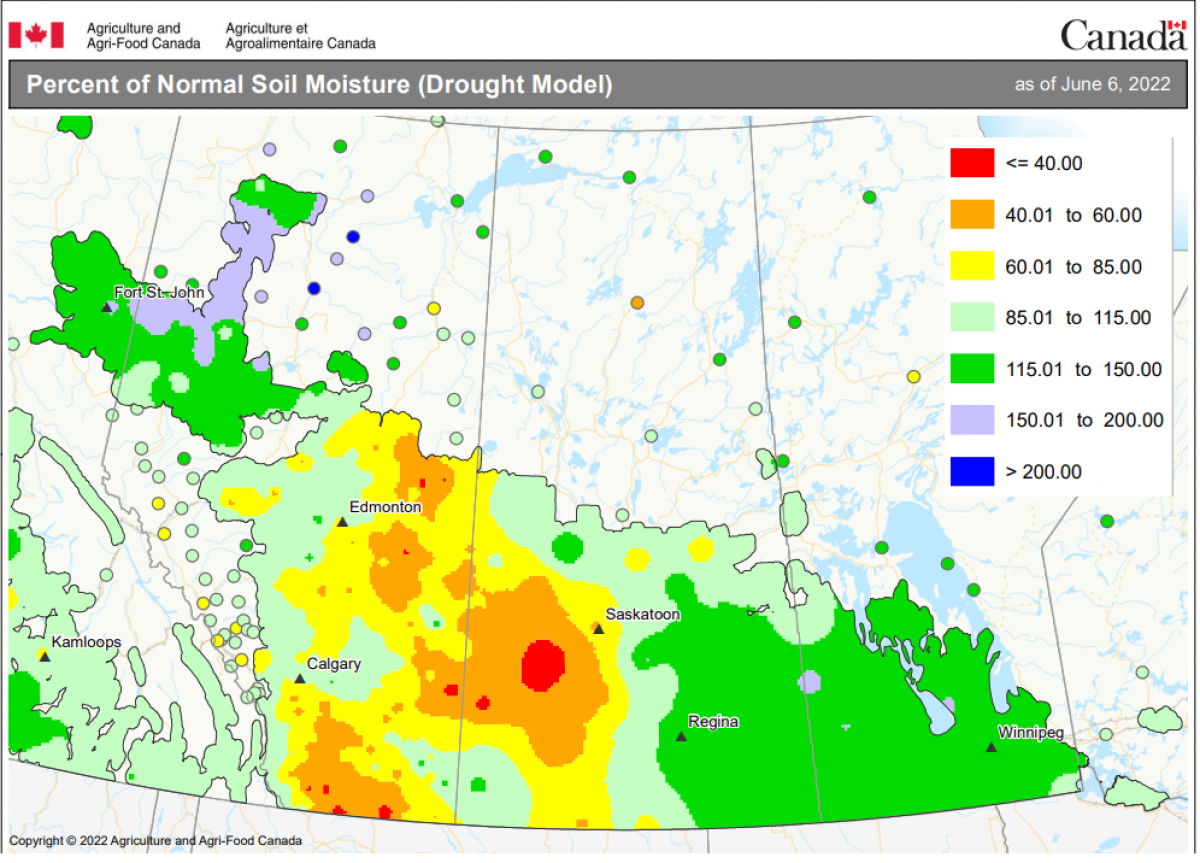Select the Fort St. John triangle marker
1200x863 pixels.
[108, 307]
